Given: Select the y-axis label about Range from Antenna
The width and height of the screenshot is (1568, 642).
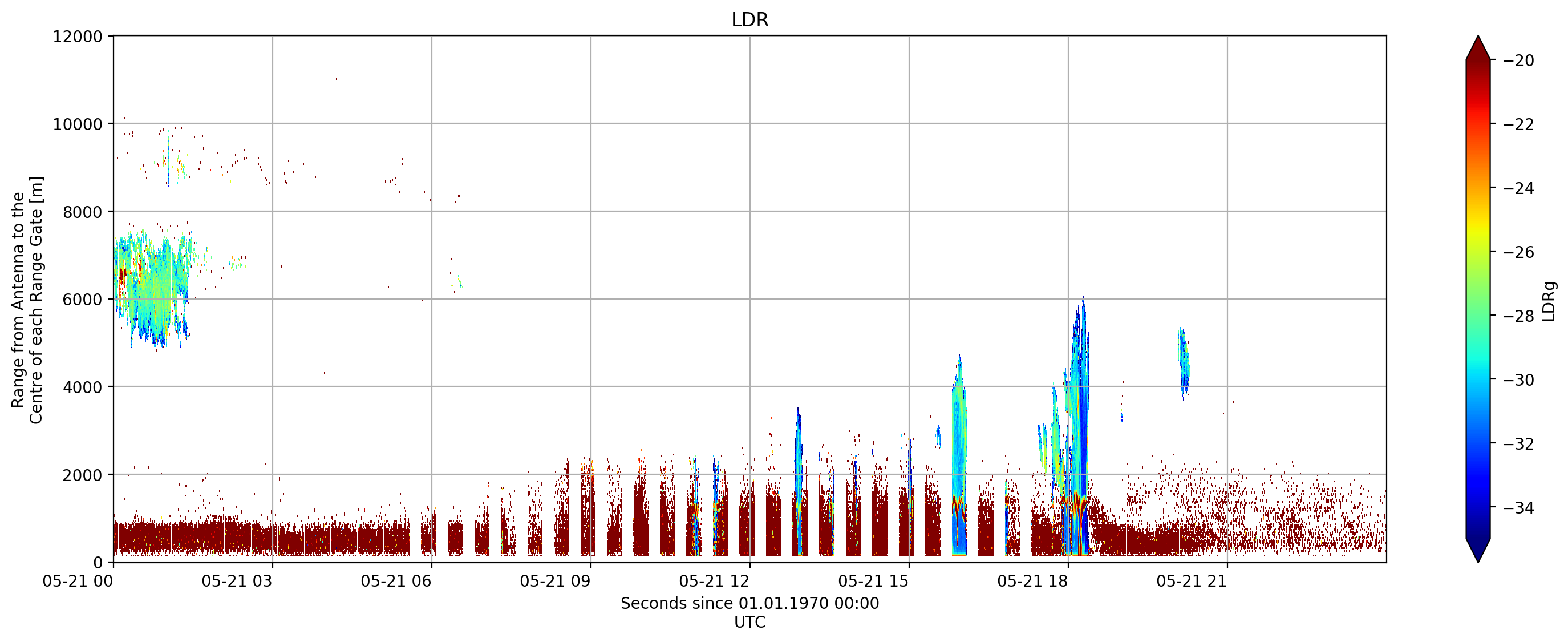Looking at the screenshot, I should [x=27, y=300].
